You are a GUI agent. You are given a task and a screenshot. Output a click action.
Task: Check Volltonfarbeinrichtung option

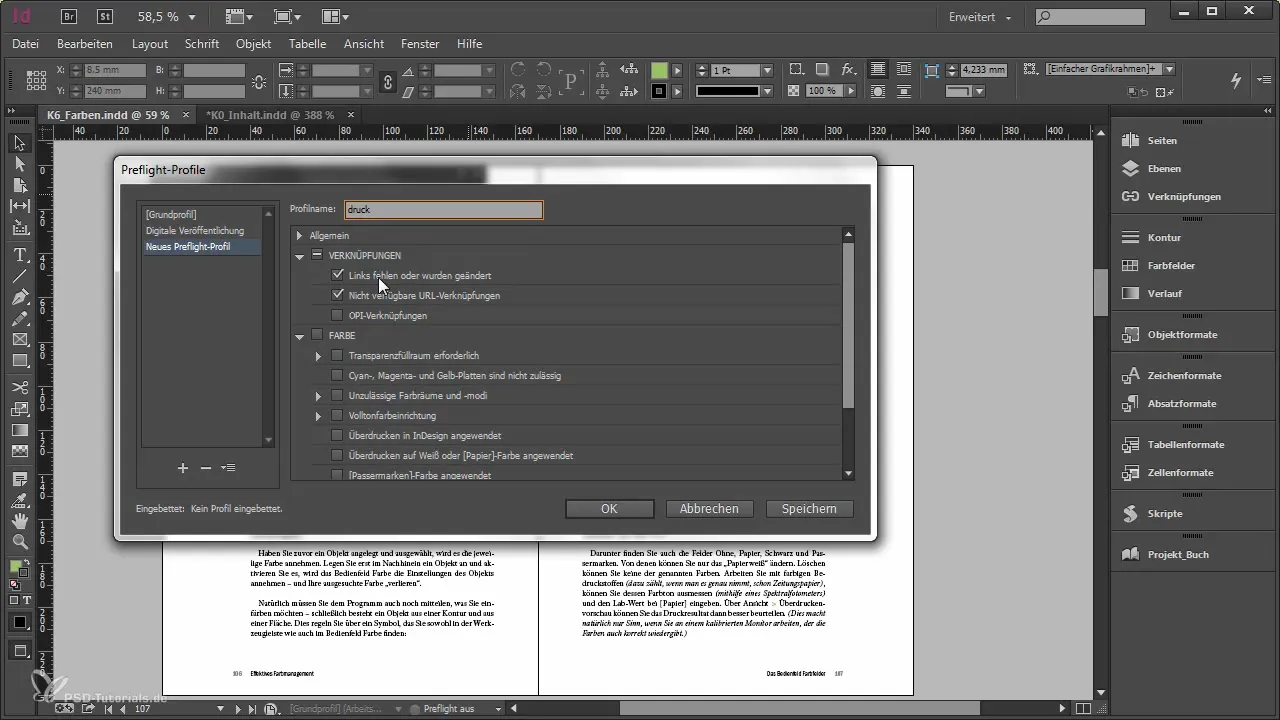pos(338,415)
